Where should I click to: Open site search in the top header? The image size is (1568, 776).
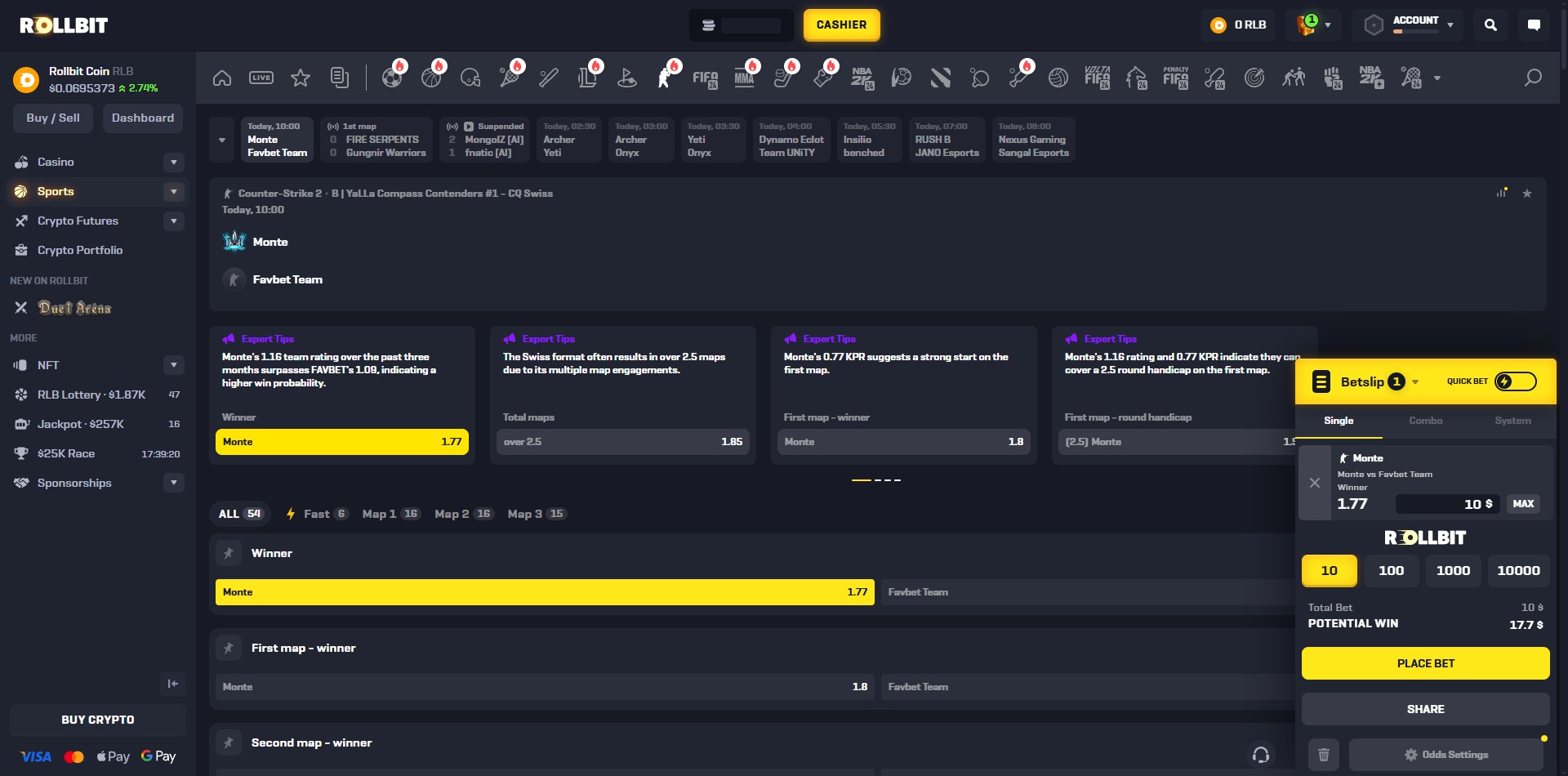coord(1490,25)
